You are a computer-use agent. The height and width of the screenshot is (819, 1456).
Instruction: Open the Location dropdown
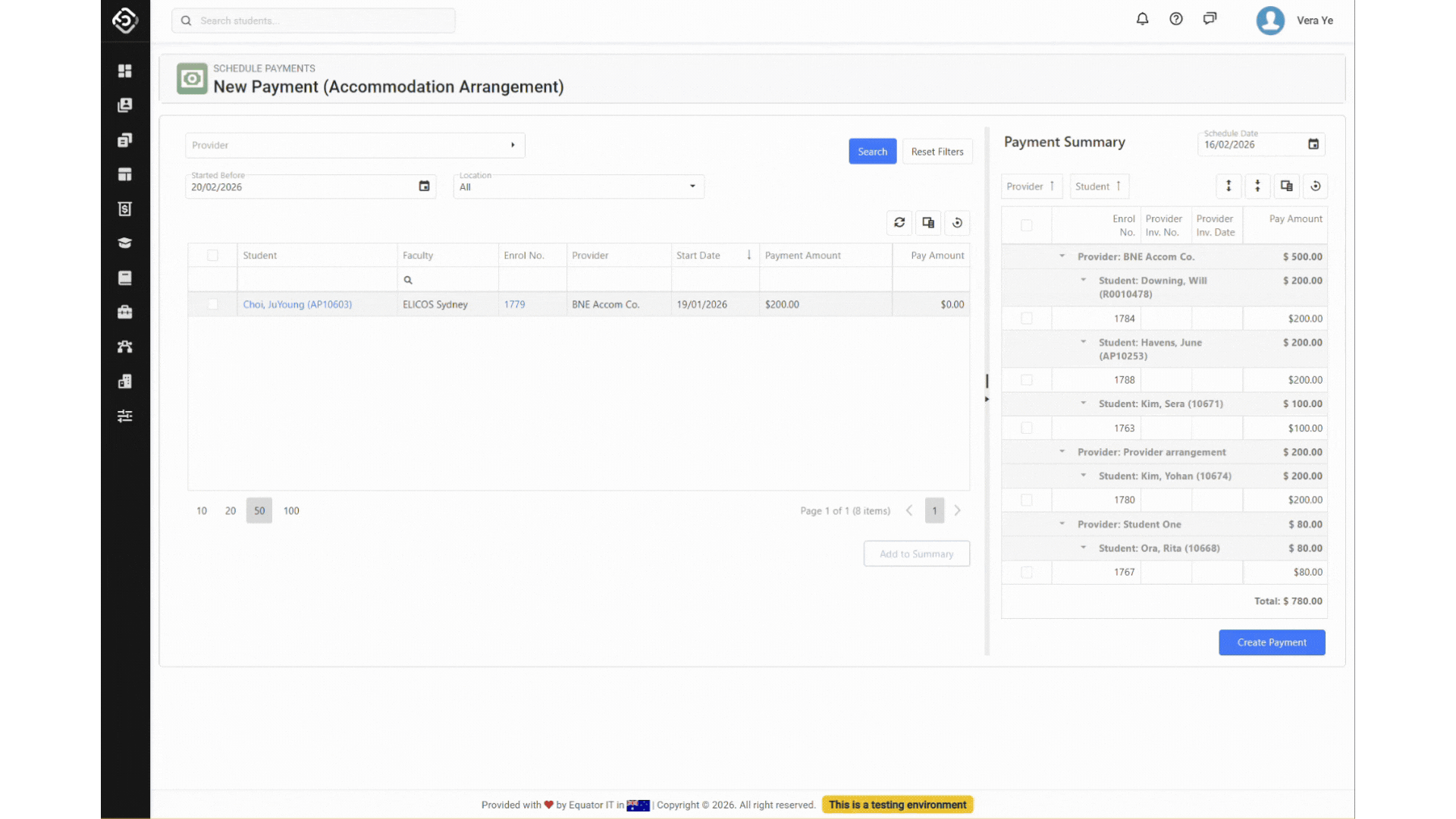coord(578,187)
